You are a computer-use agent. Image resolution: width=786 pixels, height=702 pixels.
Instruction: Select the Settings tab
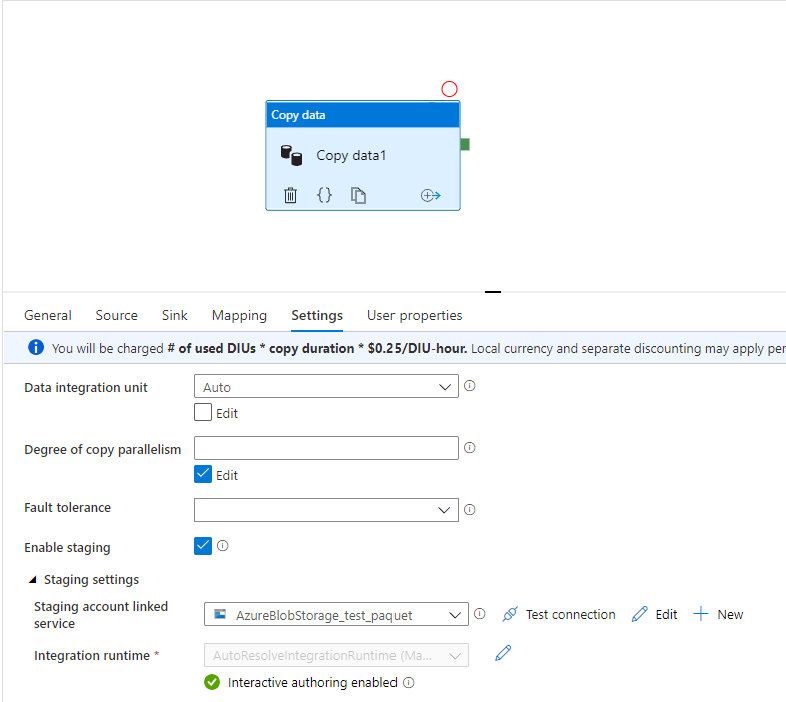click(x=317, y=315)
